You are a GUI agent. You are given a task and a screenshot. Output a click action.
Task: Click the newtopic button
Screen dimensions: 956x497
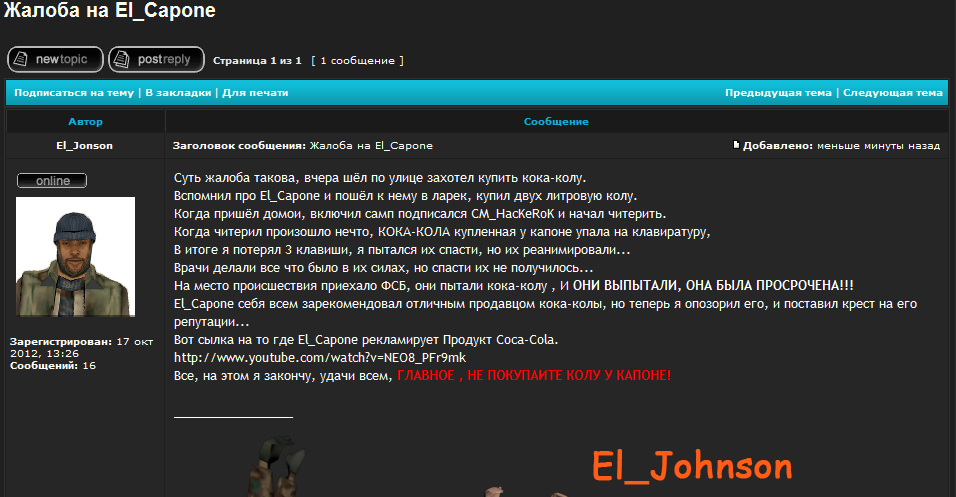[54, 60]
